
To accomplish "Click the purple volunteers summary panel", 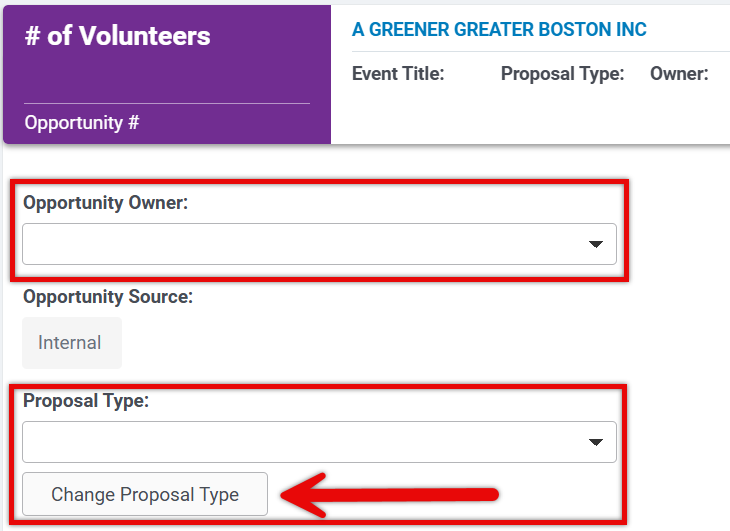I will point(167,74).
